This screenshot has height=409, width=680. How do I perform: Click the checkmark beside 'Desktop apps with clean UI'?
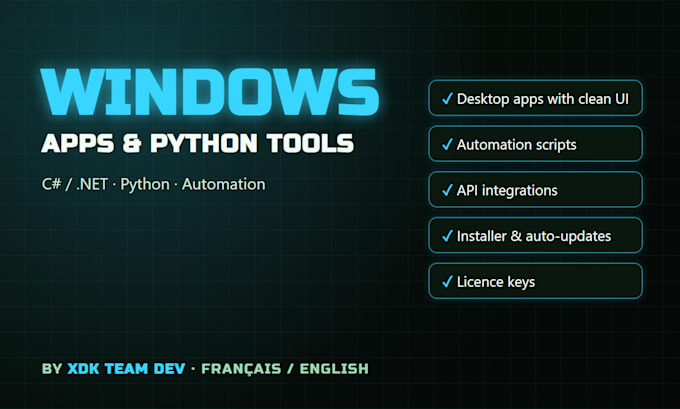[447, 99]
